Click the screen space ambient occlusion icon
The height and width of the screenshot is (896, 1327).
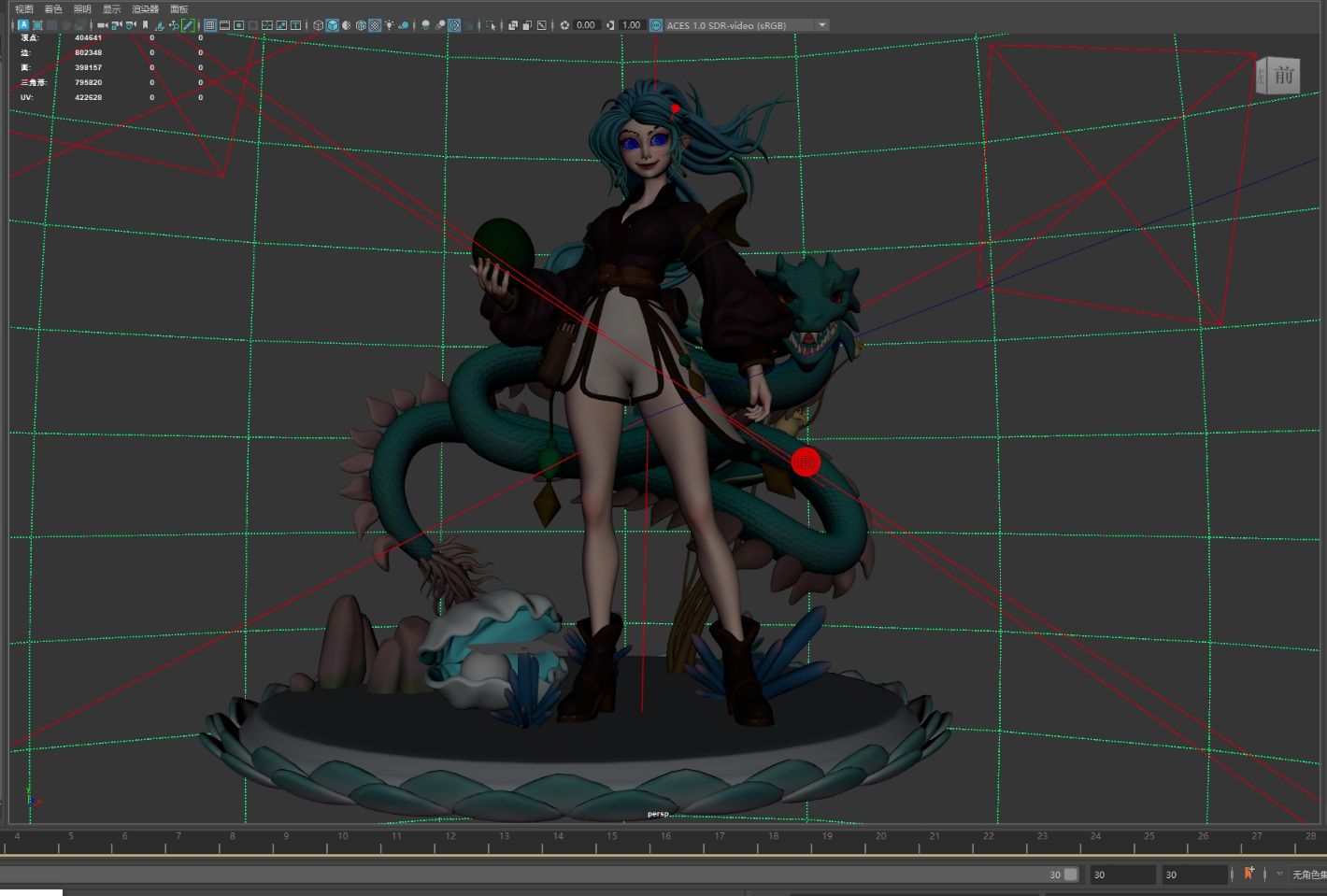click(x=425, y=25)
